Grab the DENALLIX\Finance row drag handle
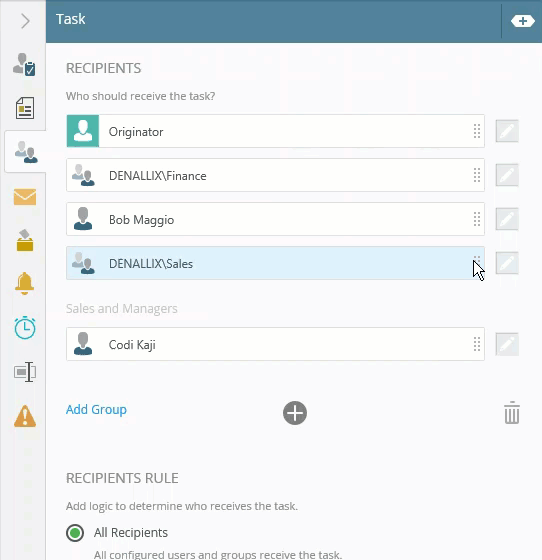This screenshot has height=560, width=542. point(477,175)
